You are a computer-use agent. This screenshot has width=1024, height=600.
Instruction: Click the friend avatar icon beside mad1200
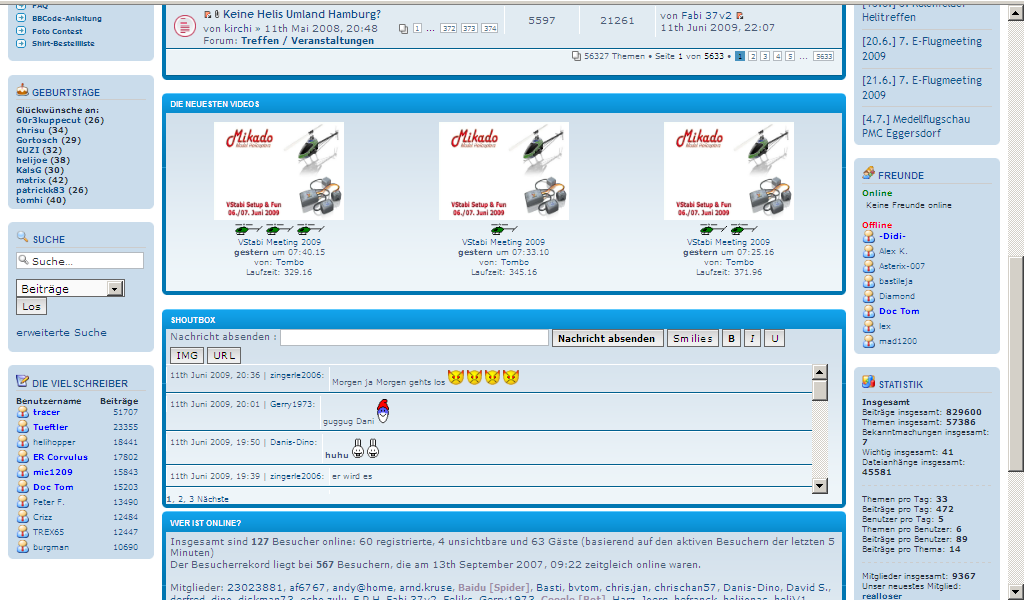coord(869,341)
